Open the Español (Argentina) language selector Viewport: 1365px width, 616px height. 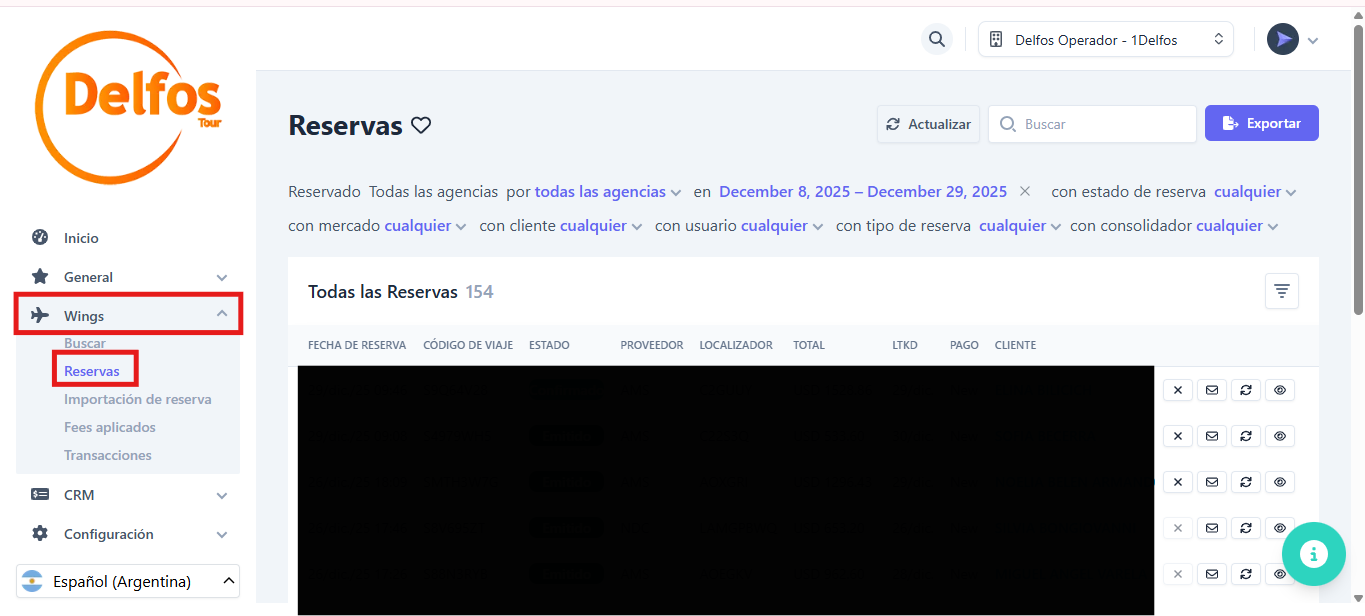(x=128, y=581)
